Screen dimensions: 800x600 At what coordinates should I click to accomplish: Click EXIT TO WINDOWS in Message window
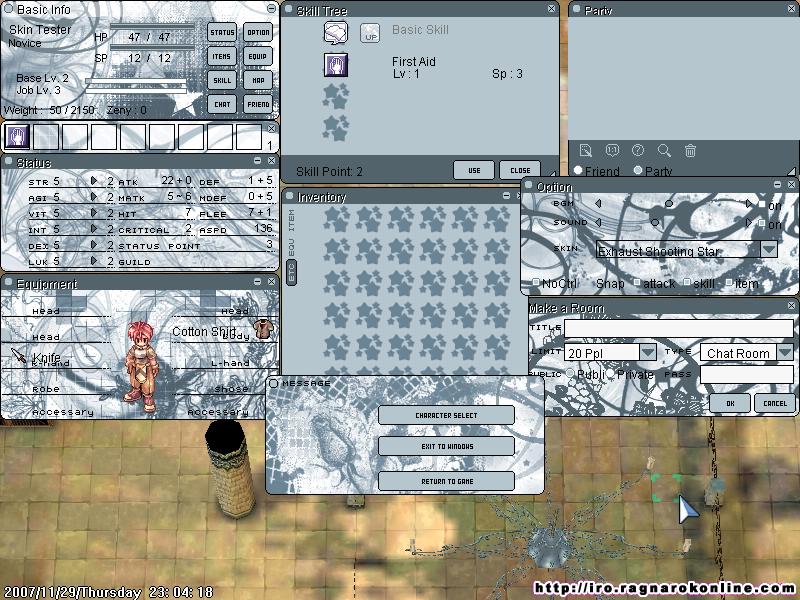coord(446,446)
